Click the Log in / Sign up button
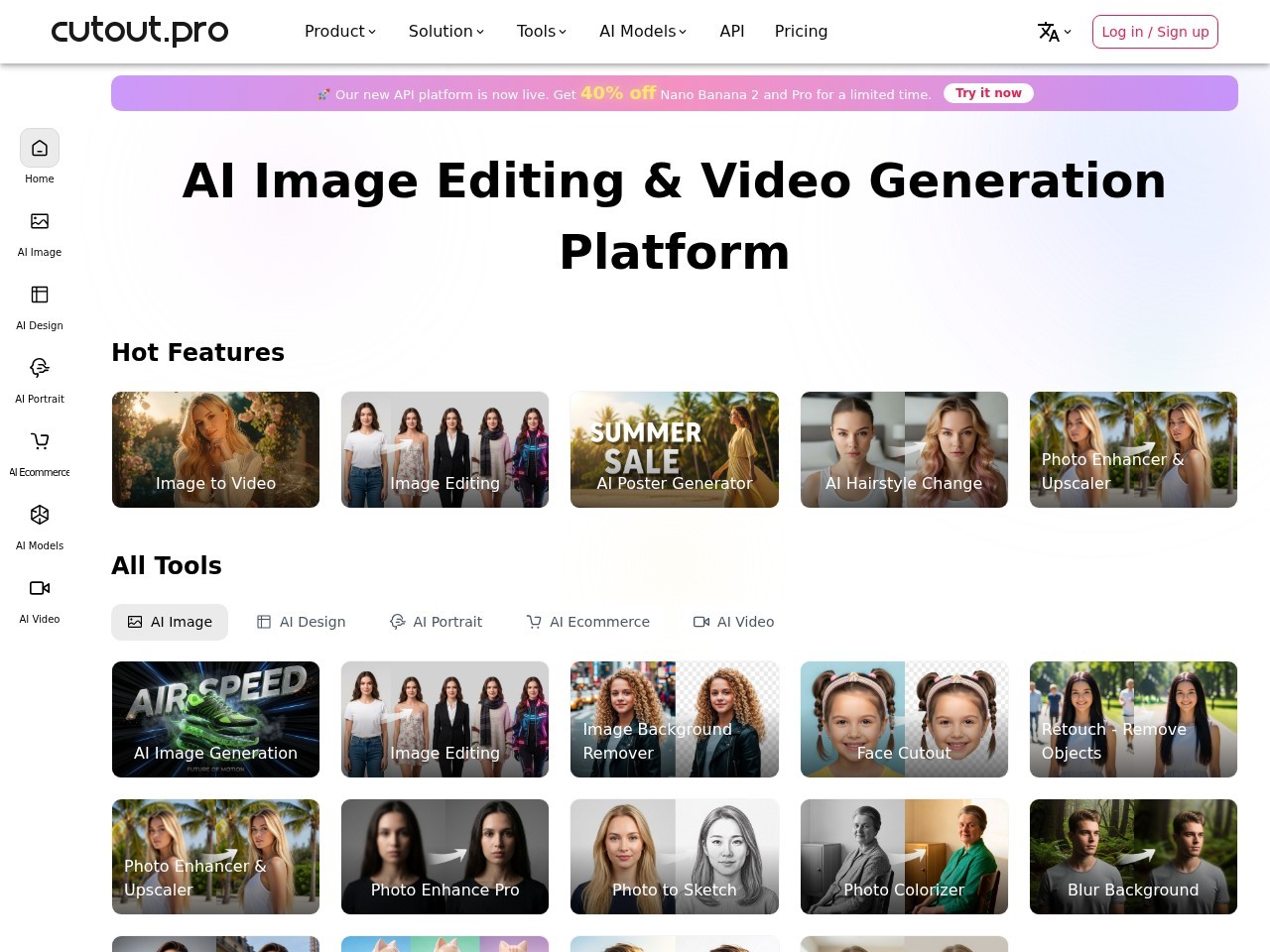This screenshot has height=952, width=1270. pyautogui.click(x=1155, y=32)
